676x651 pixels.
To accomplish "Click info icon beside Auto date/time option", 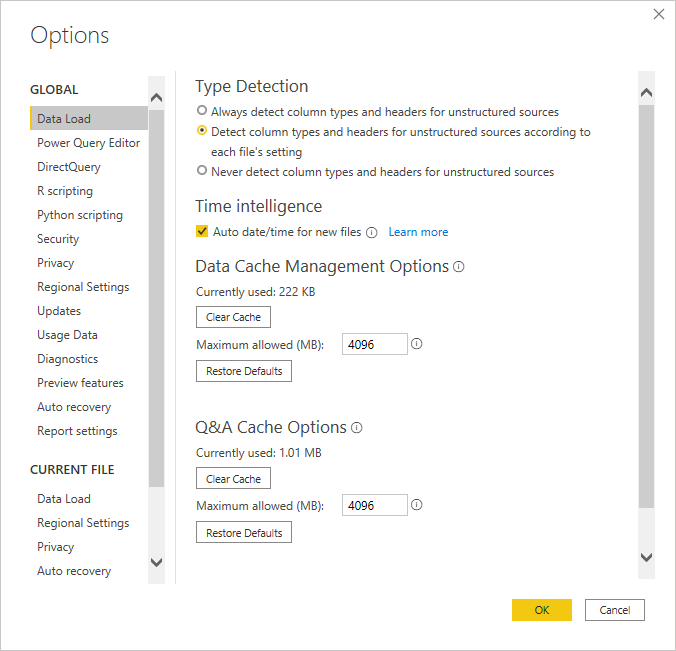I will [x=371, y=232].
